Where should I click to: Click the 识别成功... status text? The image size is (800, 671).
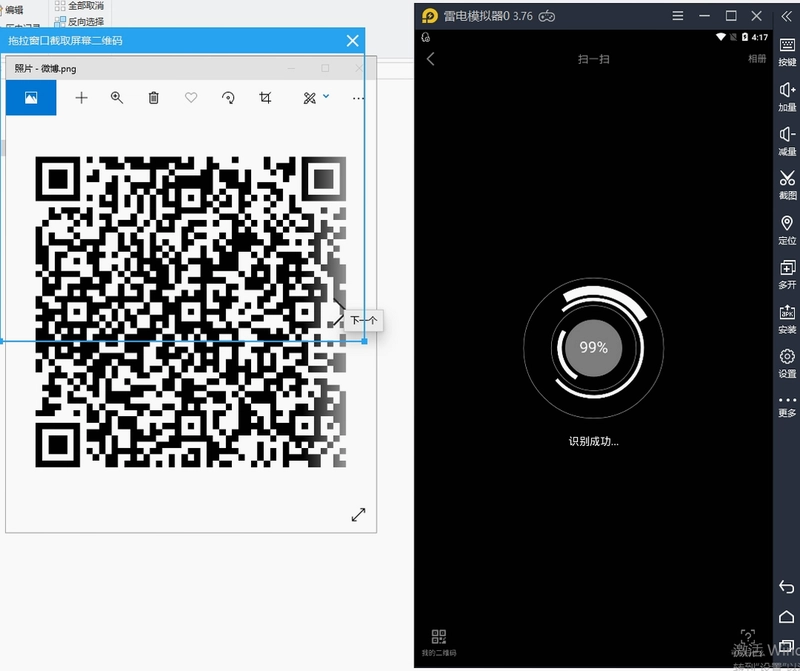tap(593, 441)
